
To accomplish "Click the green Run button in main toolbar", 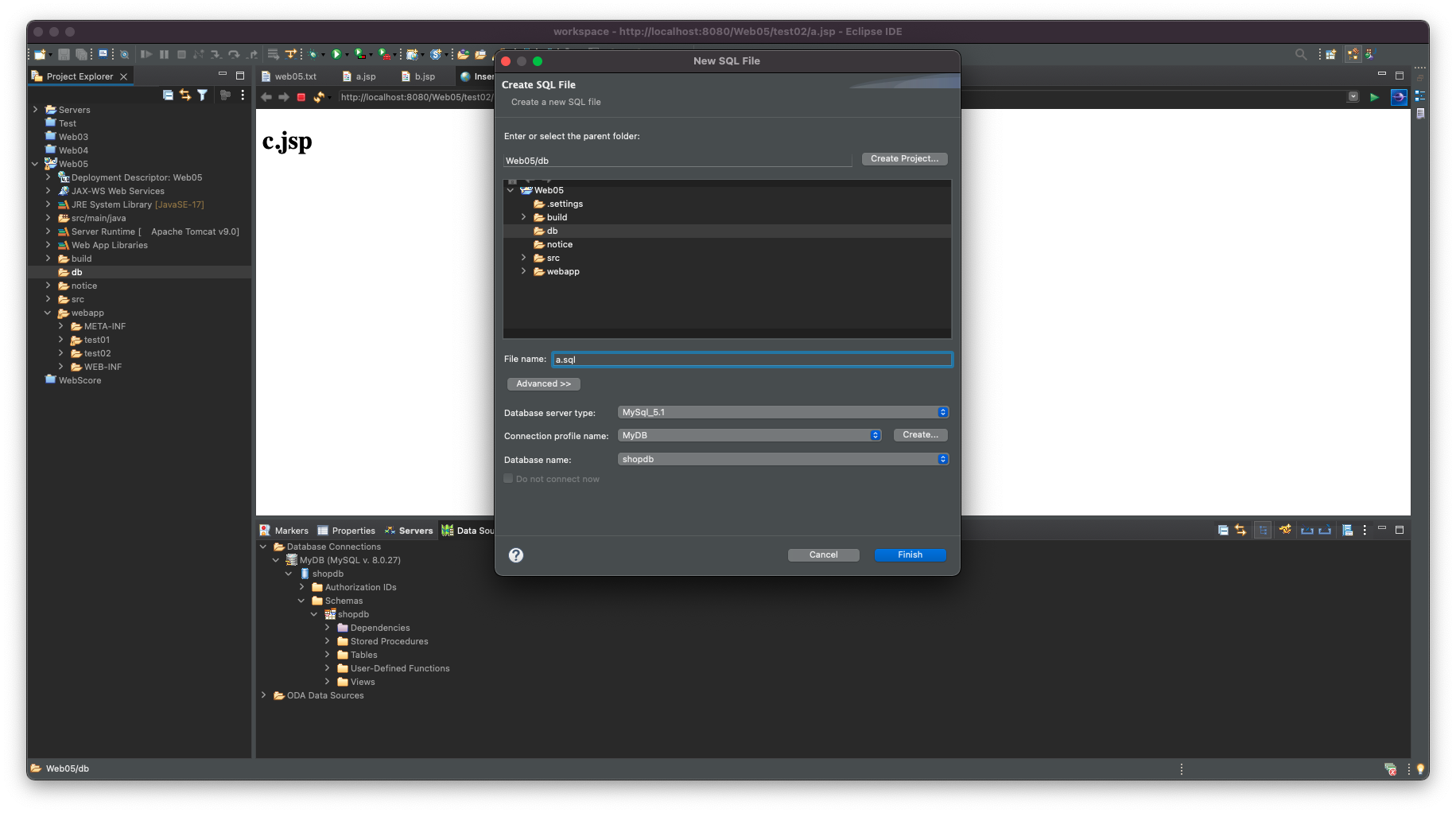I will coord(336,54).
